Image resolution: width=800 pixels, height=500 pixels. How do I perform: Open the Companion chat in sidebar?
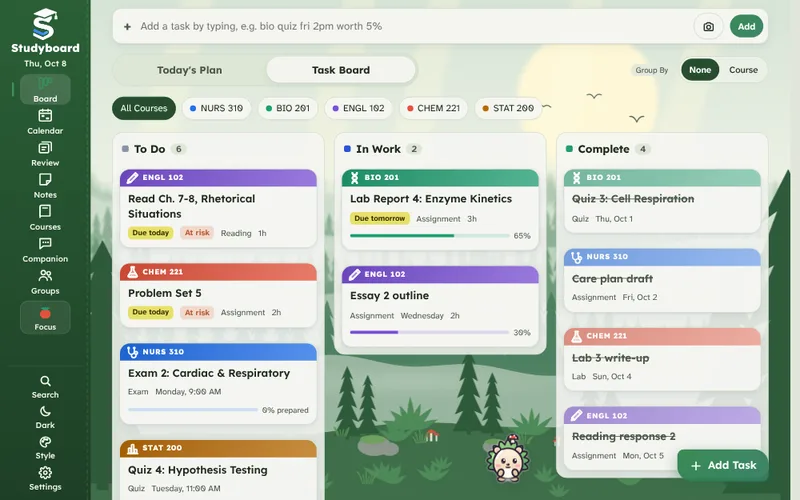point(45,250)
